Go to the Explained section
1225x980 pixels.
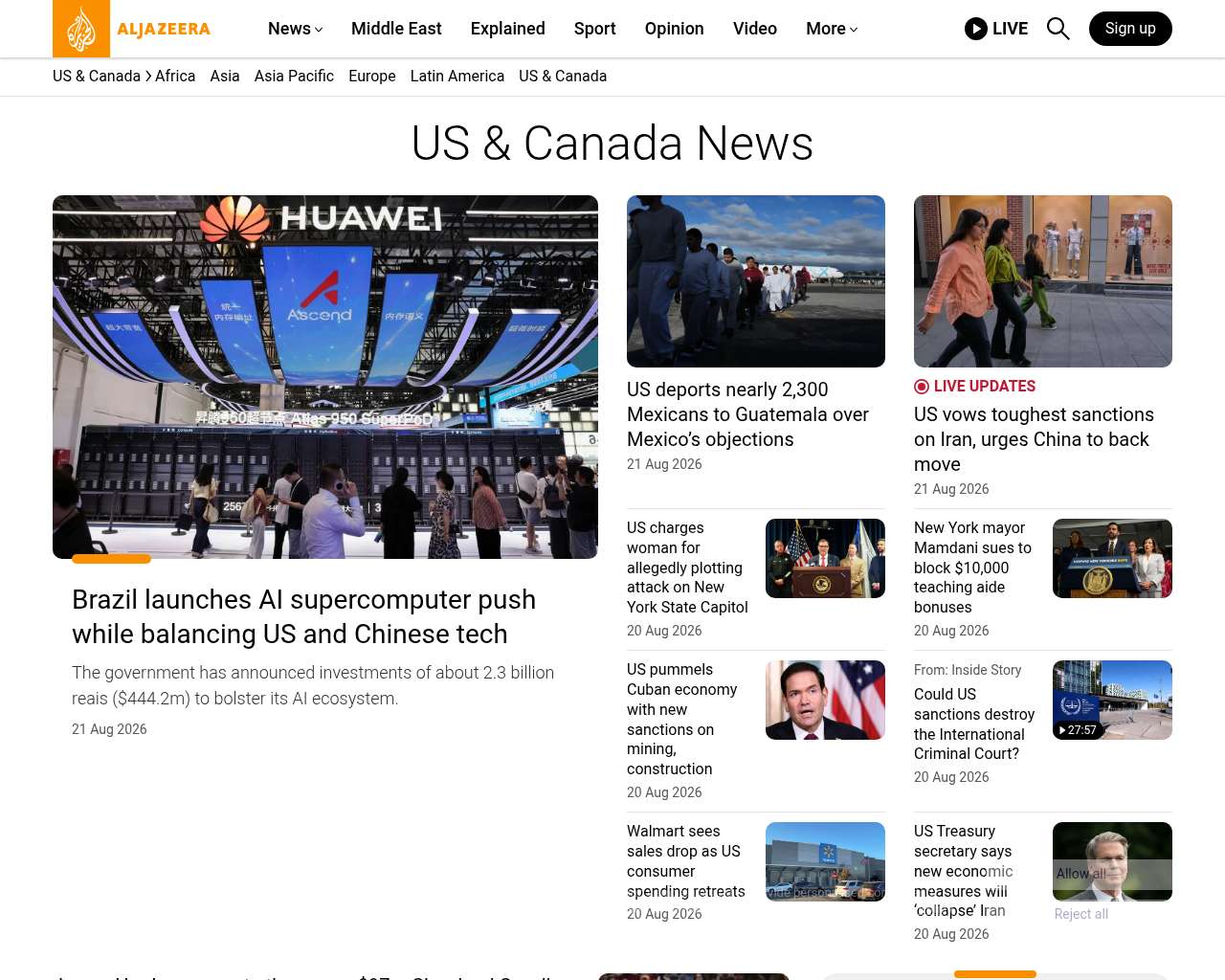coord(508,29)
